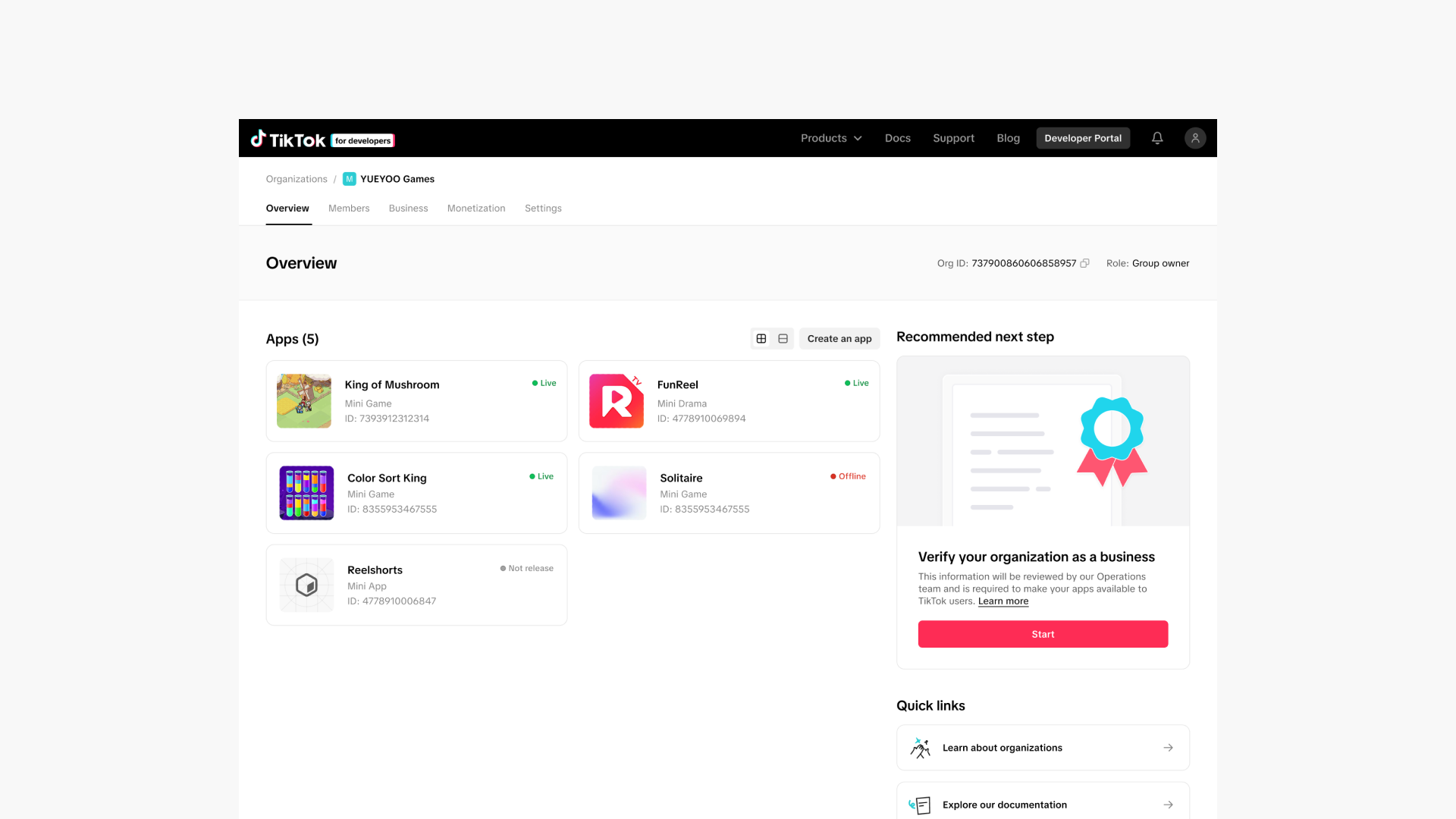
Task: Click the verification certificate illustration
Action: (1043, 441)
